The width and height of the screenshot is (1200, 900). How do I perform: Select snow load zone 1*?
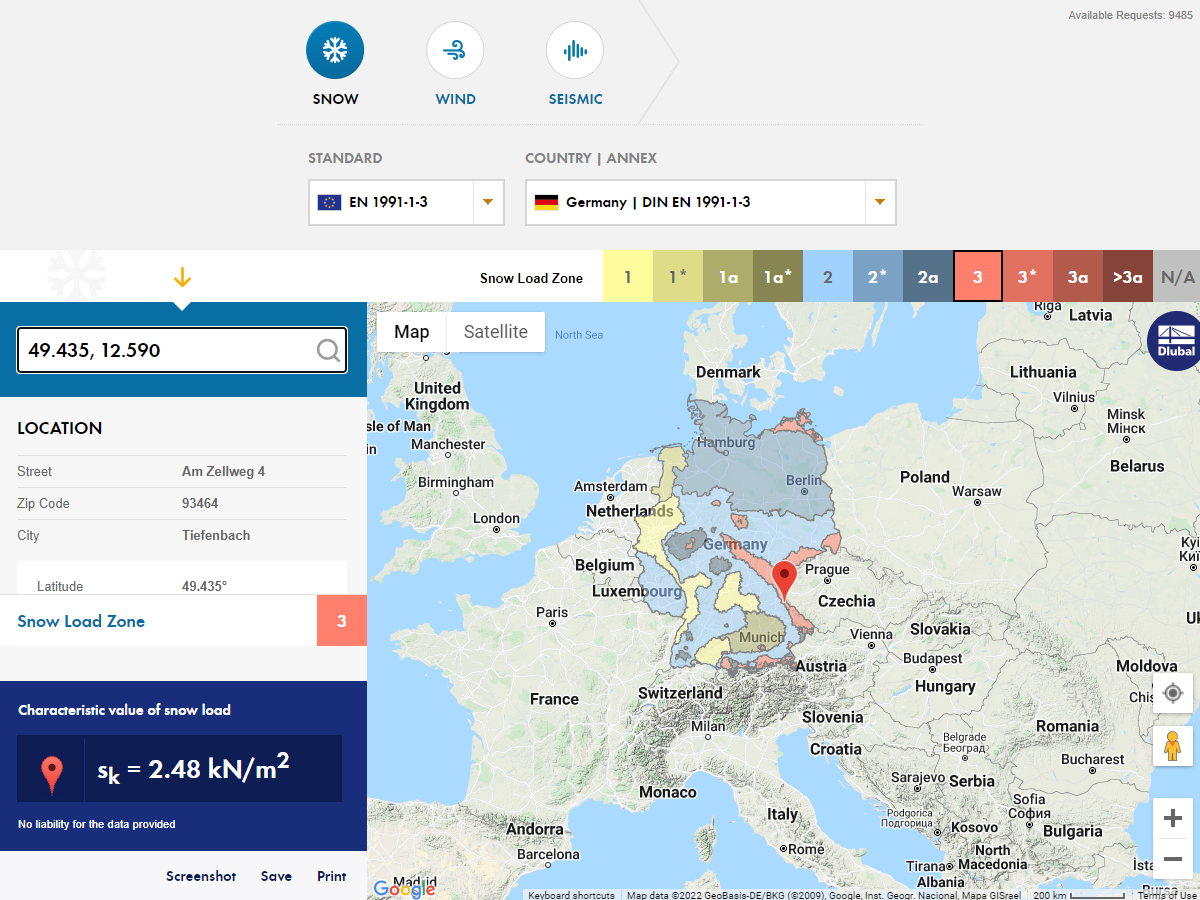coord(678,276)
